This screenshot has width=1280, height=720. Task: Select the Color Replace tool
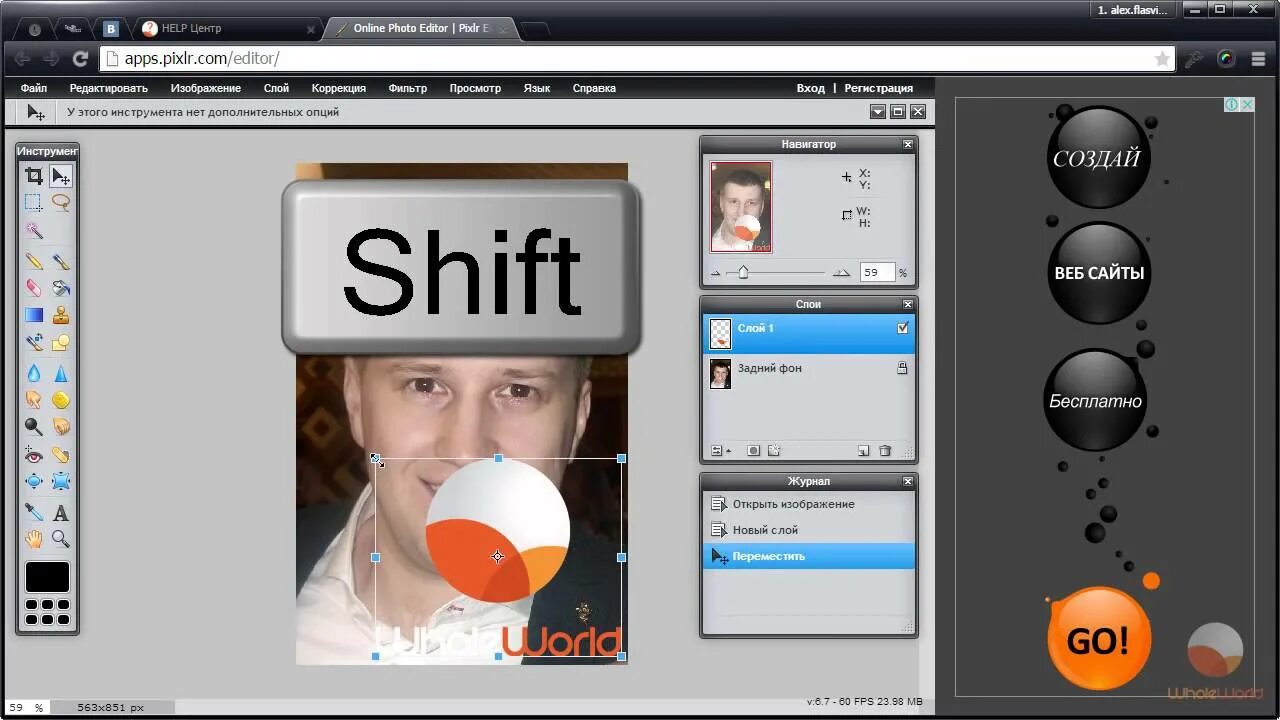[x=34, y=342]
